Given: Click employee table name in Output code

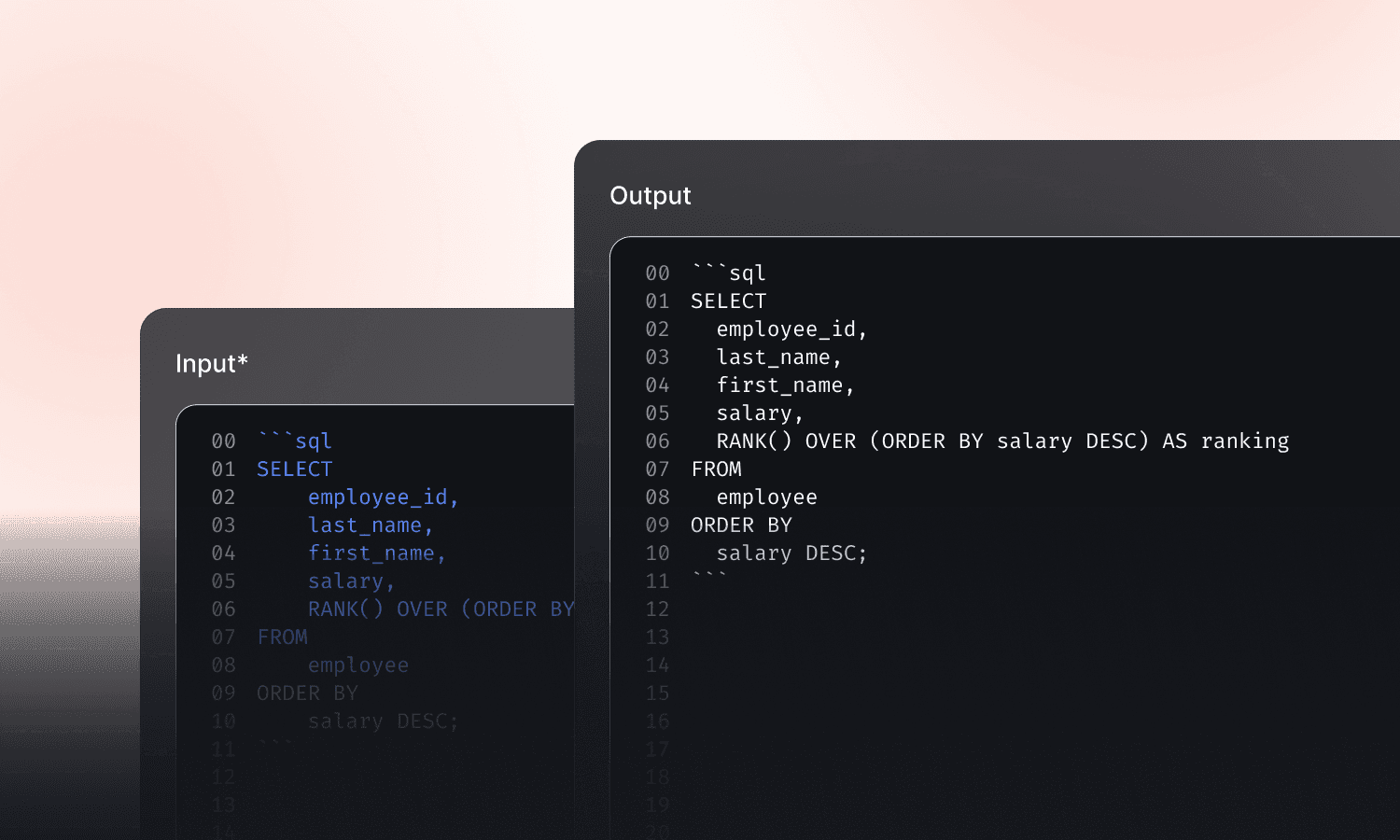Looking at the screenshot, I should [766, 497].
